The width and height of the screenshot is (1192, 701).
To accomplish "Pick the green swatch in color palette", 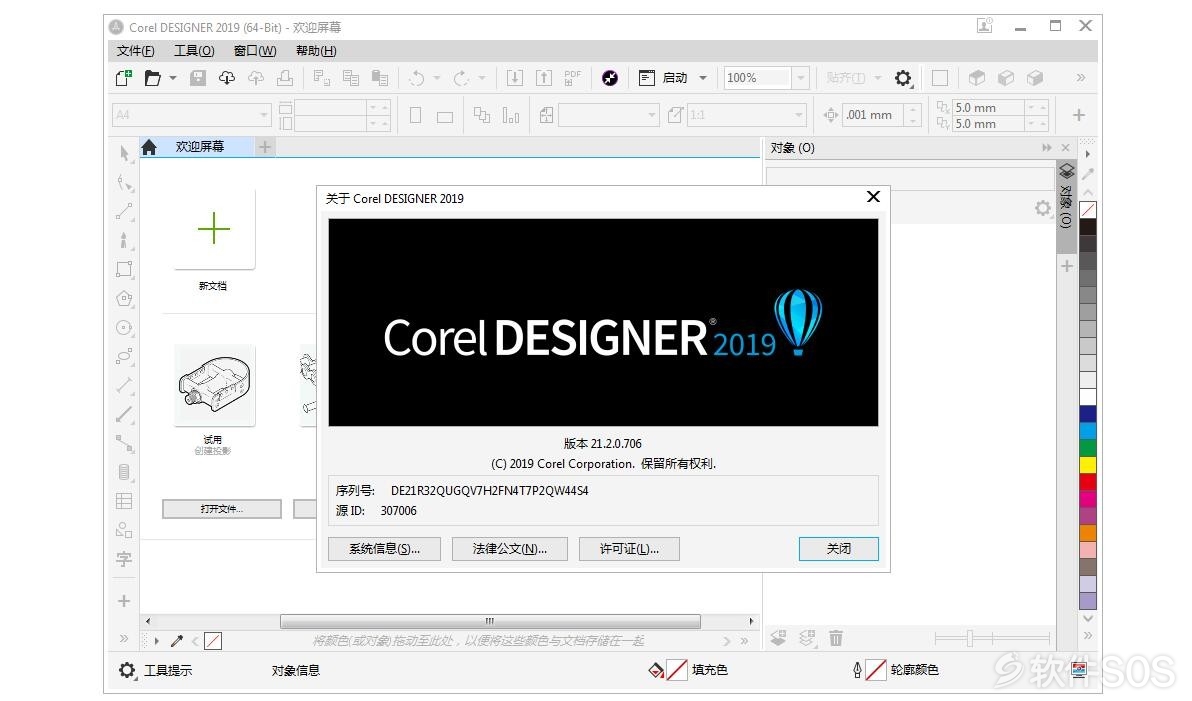I will tap(1088, 447).
